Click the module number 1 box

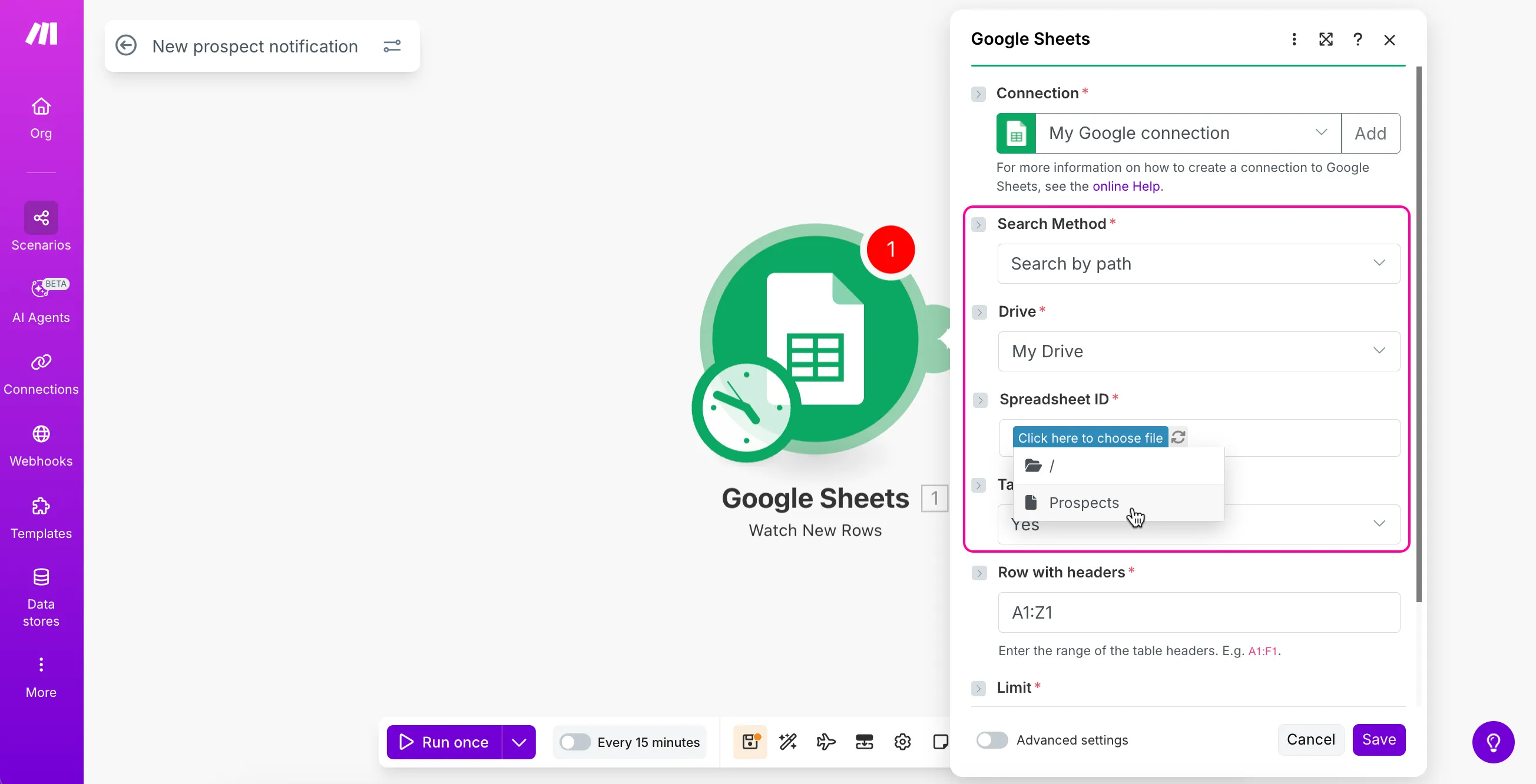(934, 498)
